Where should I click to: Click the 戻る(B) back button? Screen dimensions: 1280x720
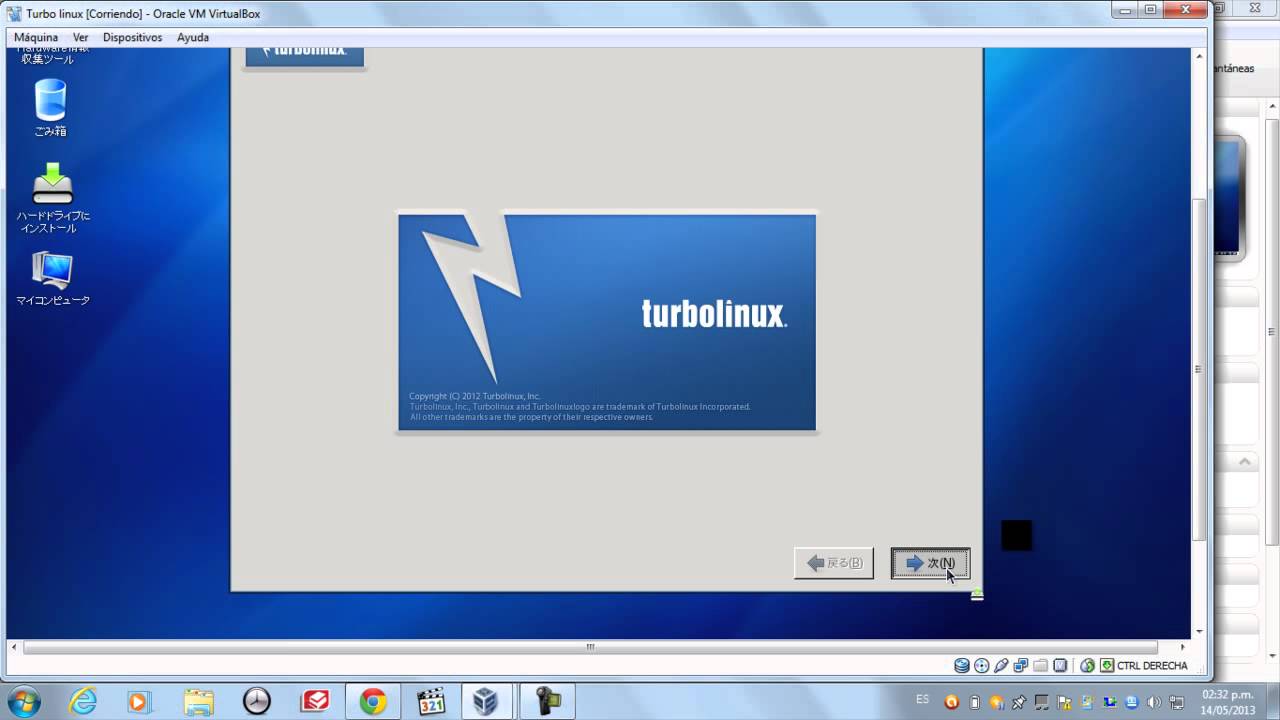tap(834, 563)
